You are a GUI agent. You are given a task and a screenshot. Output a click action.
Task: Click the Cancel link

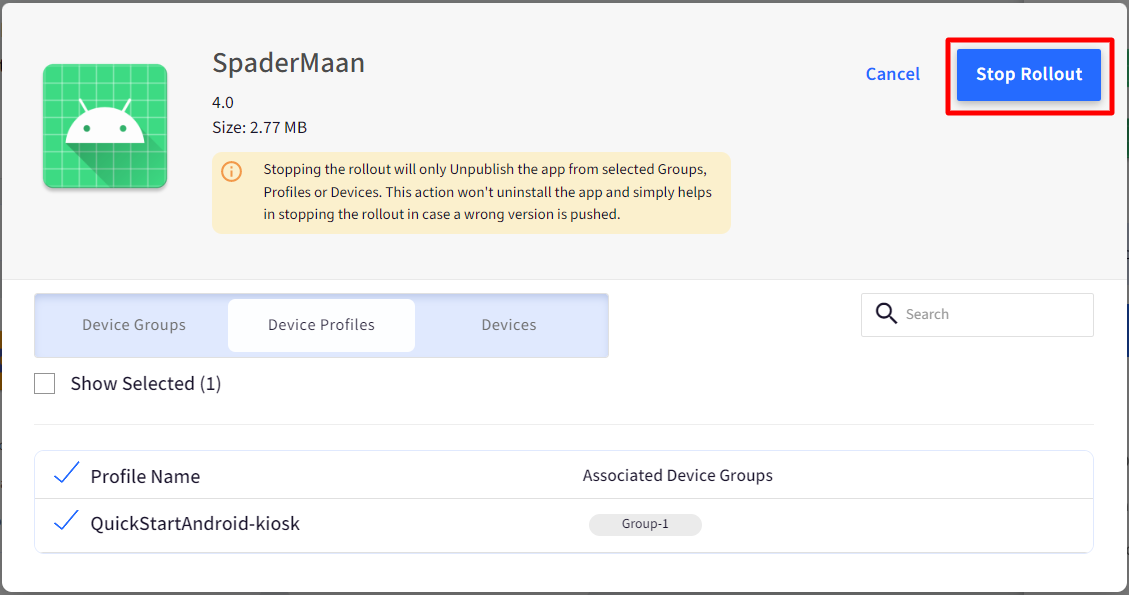tap(893, 74)
